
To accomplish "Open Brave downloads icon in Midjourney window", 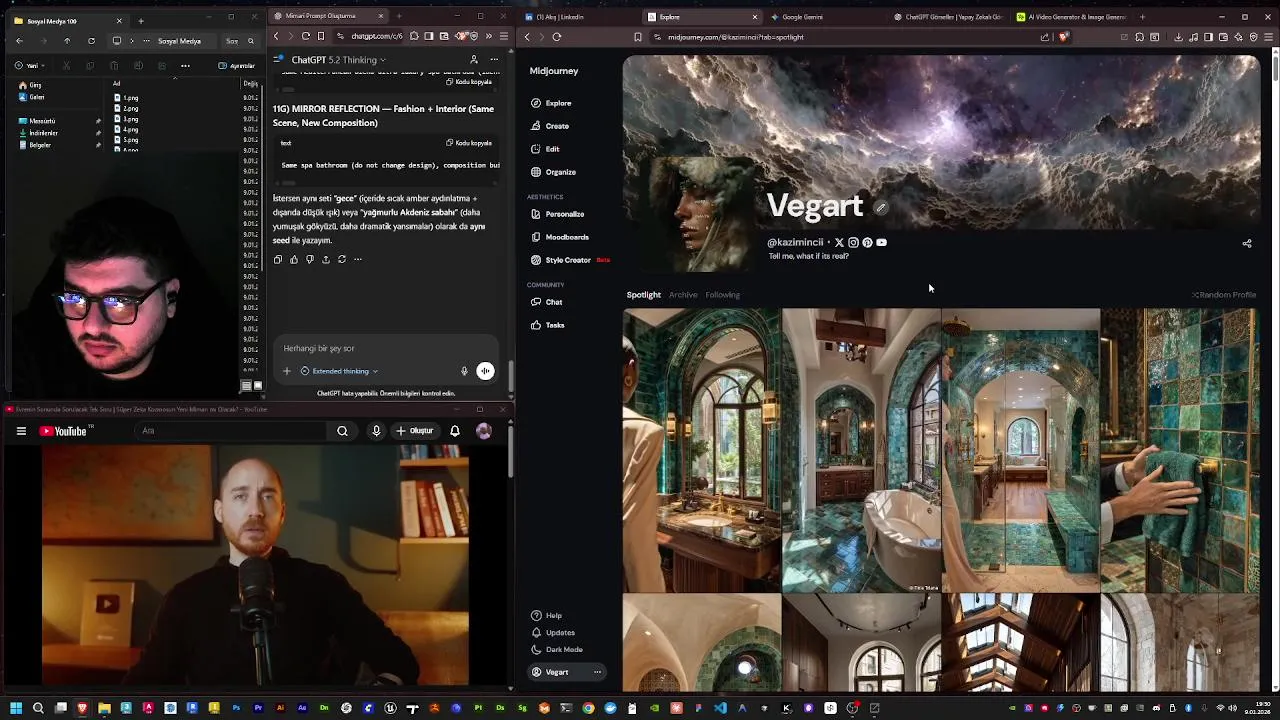I will pyautogui.click(x=1178, y=37).
